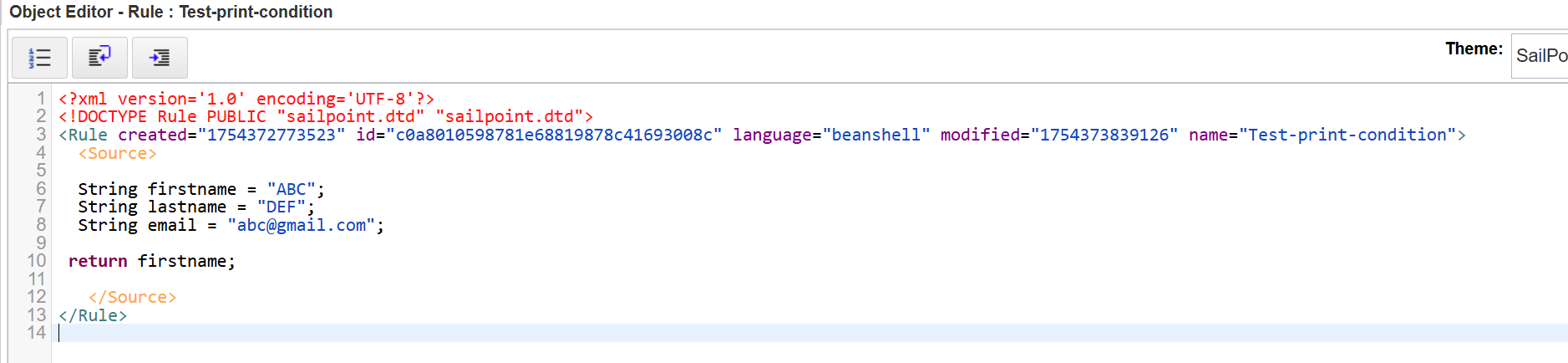The width and height of the screenshot is (1568, 363).
Task: Click the "Theme:" label
Action: coord(1474,49)
